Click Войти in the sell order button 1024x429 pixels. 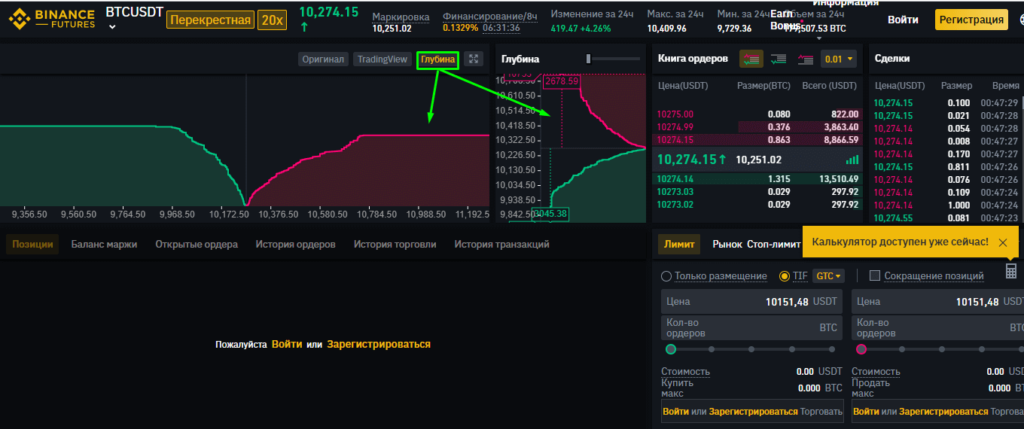(x=865, y=411)
